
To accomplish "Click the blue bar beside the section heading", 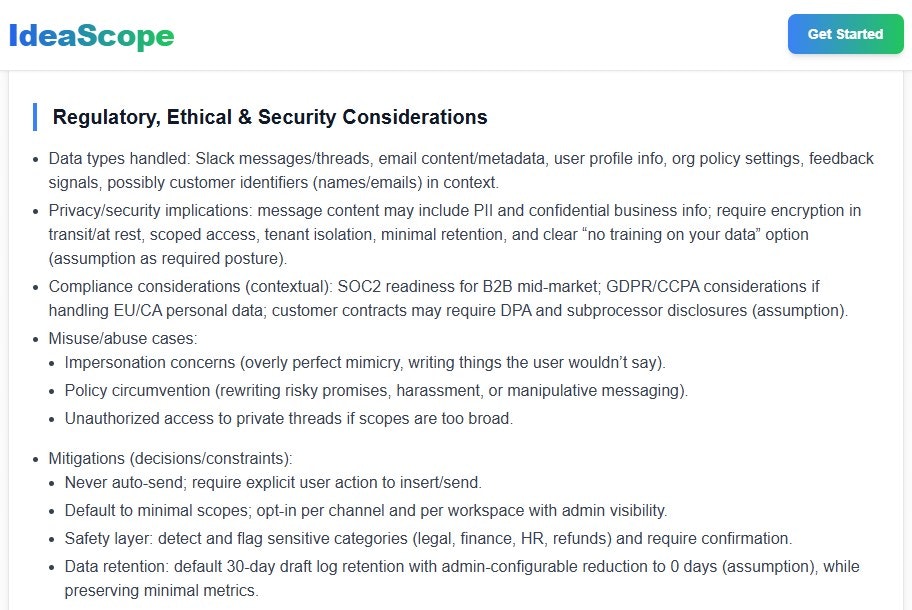I will pos(35,117).
